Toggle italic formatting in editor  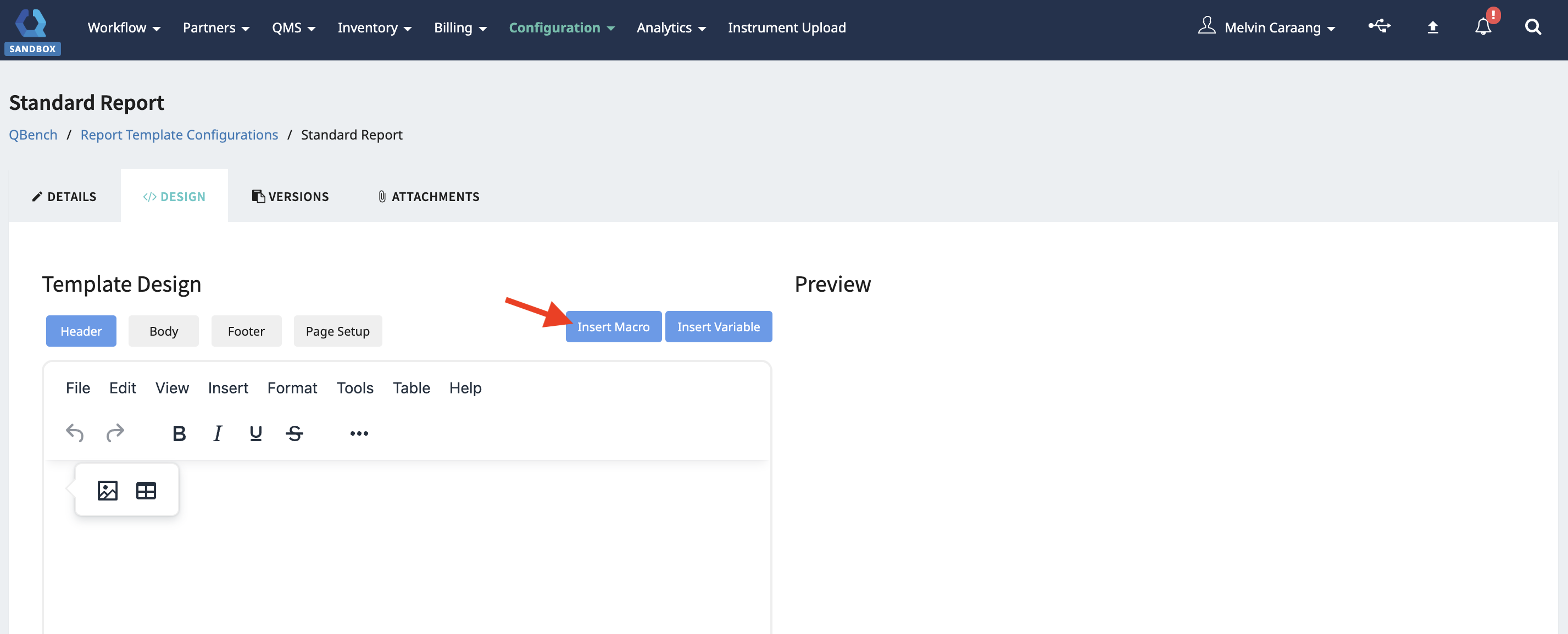[x=218, y=433]
